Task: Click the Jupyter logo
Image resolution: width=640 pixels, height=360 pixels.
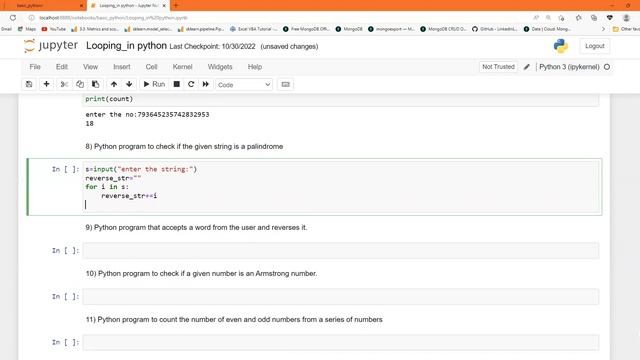Action: coord(51,46)
